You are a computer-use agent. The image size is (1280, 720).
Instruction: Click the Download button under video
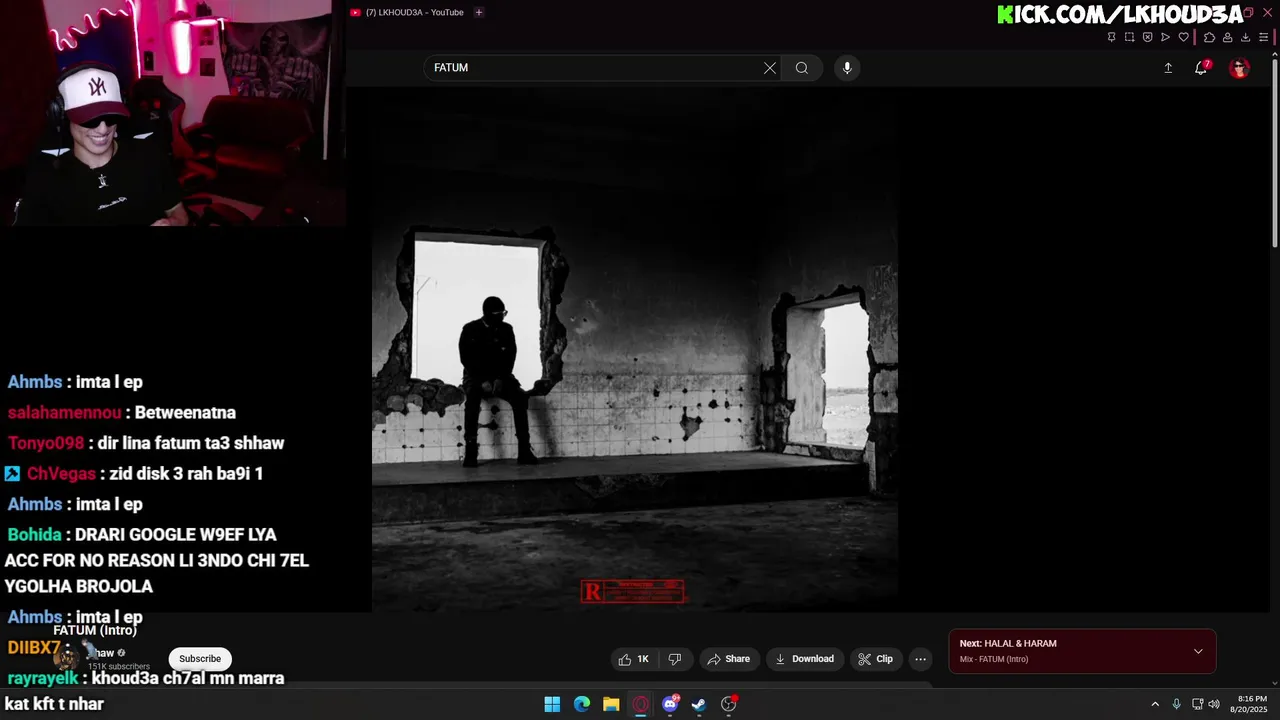click(804, 659)
